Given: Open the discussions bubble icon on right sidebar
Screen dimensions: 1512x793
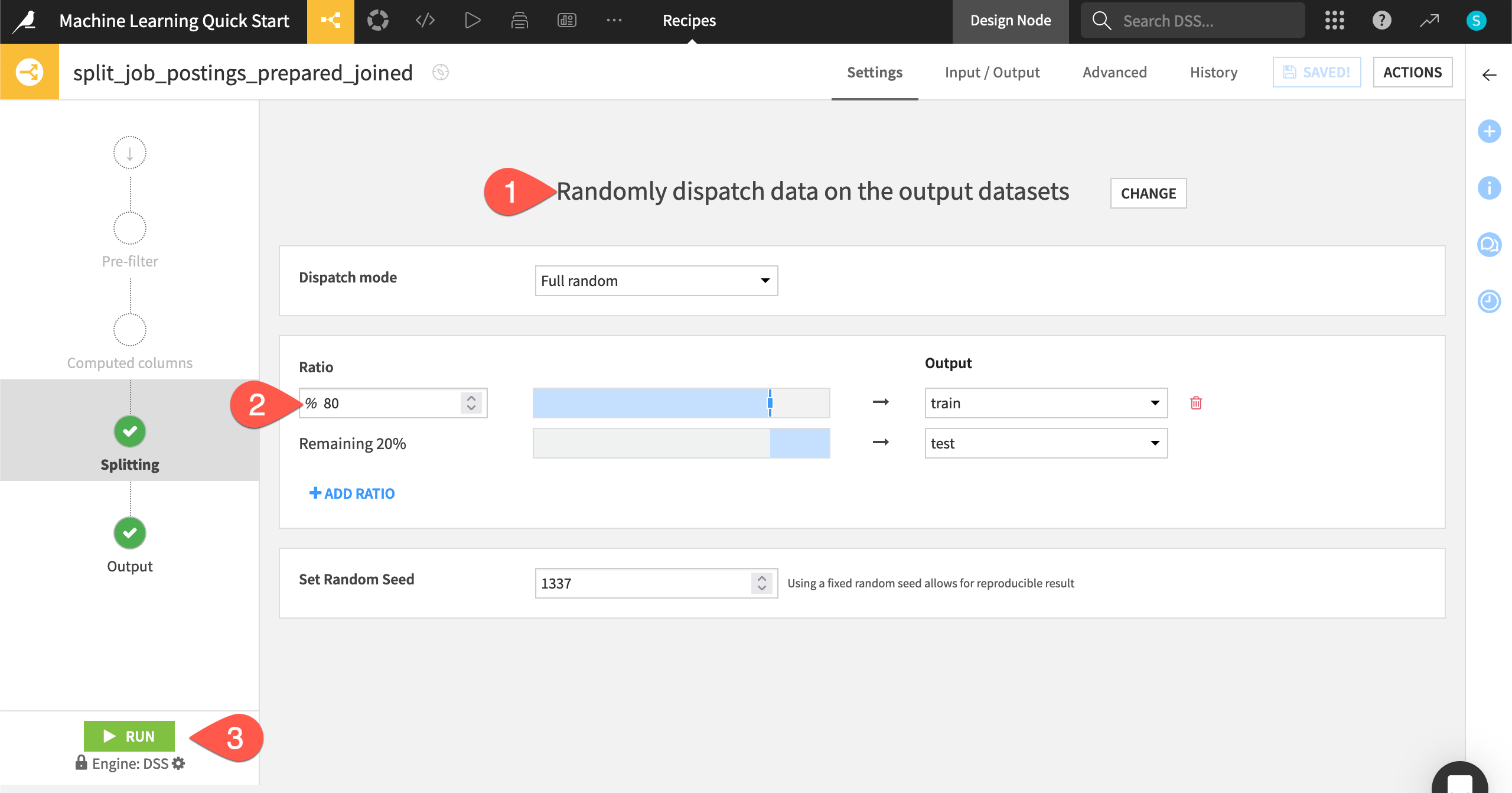Looking at the screenshot, I should 1490,244.
